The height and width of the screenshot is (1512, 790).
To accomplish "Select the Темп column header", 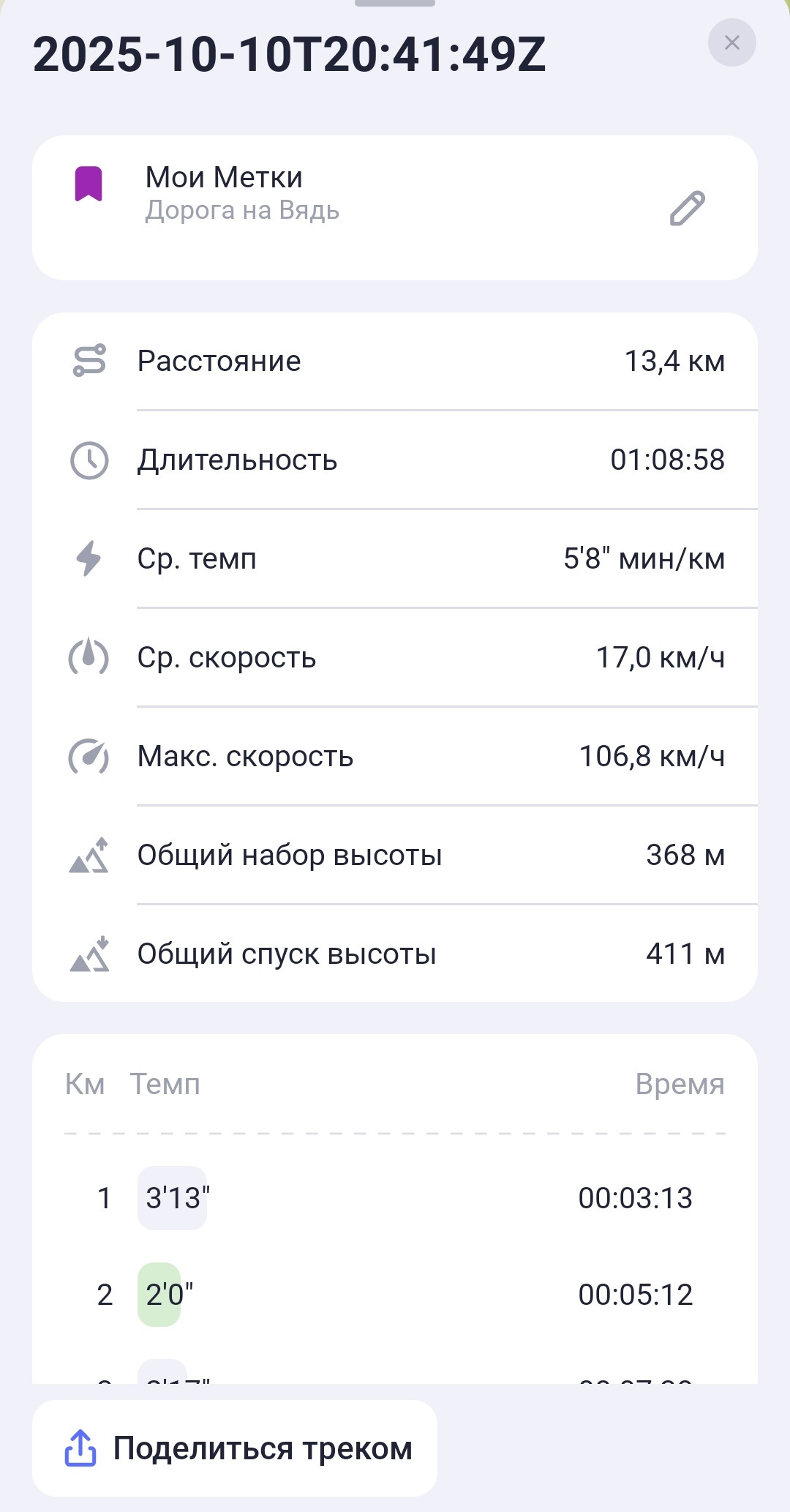I will pyautogui.click(x=165, y=1084).
